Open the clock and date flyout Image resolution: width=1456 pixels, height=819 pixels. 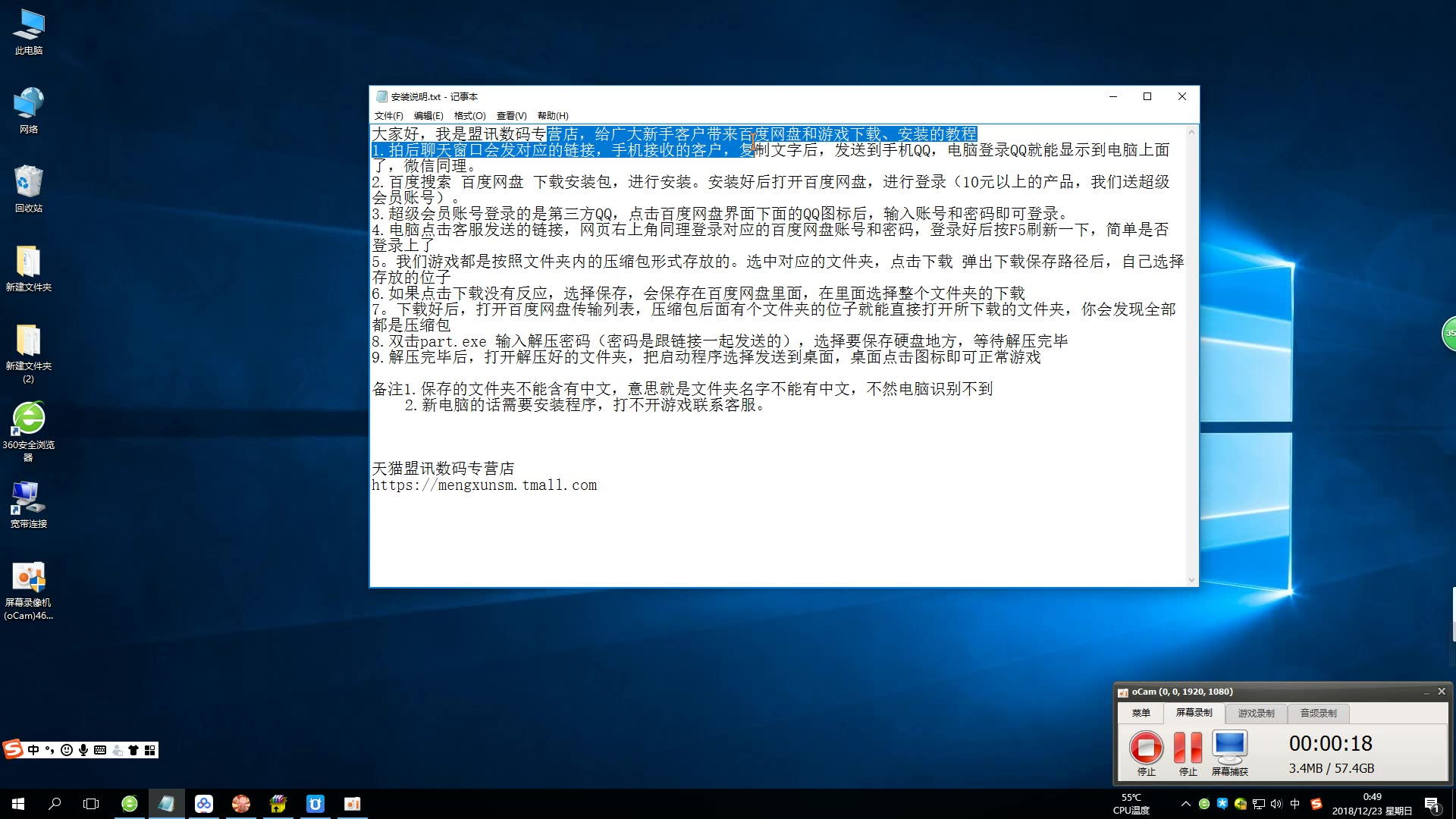(1372, 804)
